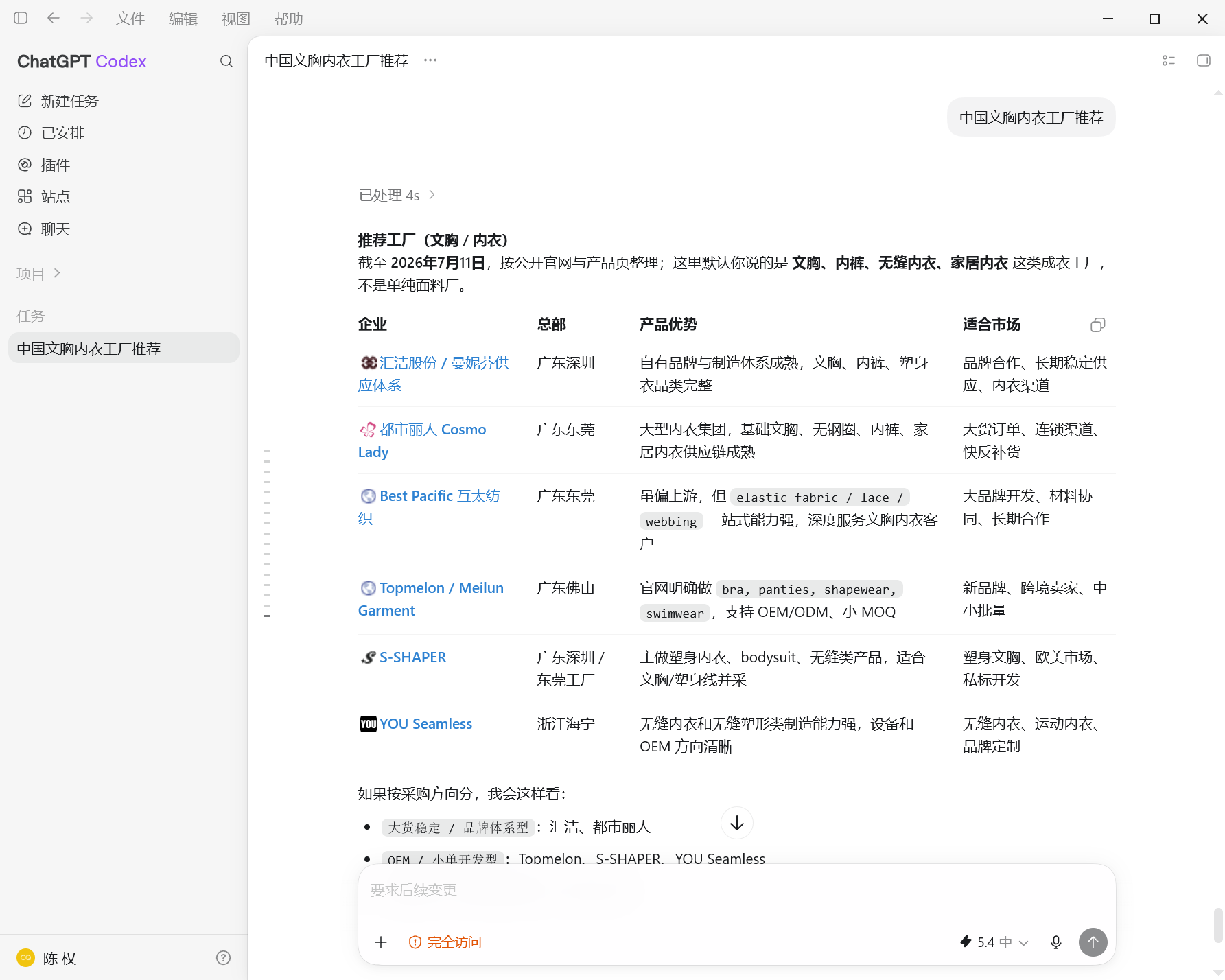Screen dimensions: 1225x980
Task: Select task 中国文胸内衣工厂推荐 in sidebar
Action: pos(124,349)
